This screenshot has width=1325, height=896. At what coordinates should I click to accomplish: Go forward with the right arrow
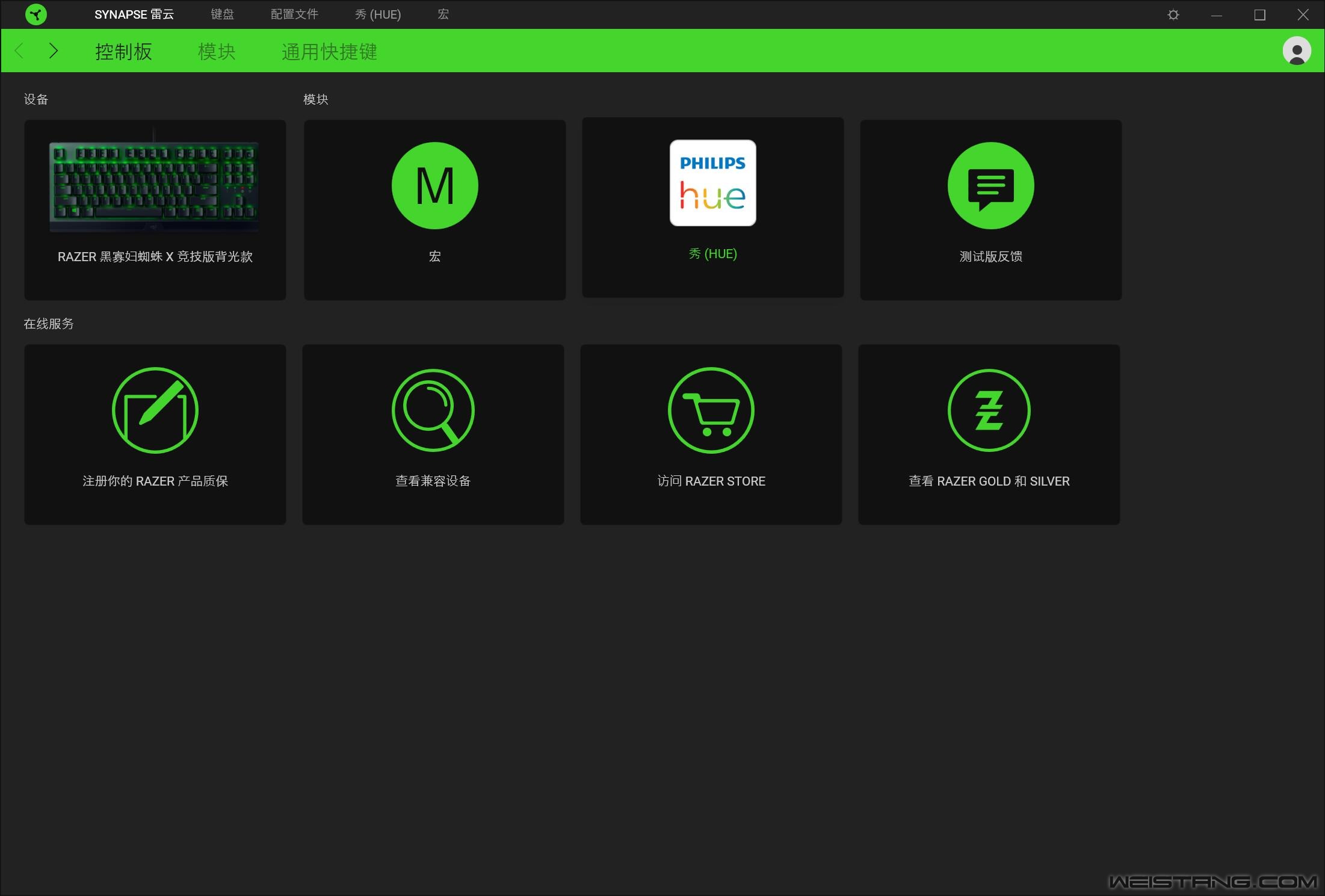pyautogui.click(x=53, y=51)
